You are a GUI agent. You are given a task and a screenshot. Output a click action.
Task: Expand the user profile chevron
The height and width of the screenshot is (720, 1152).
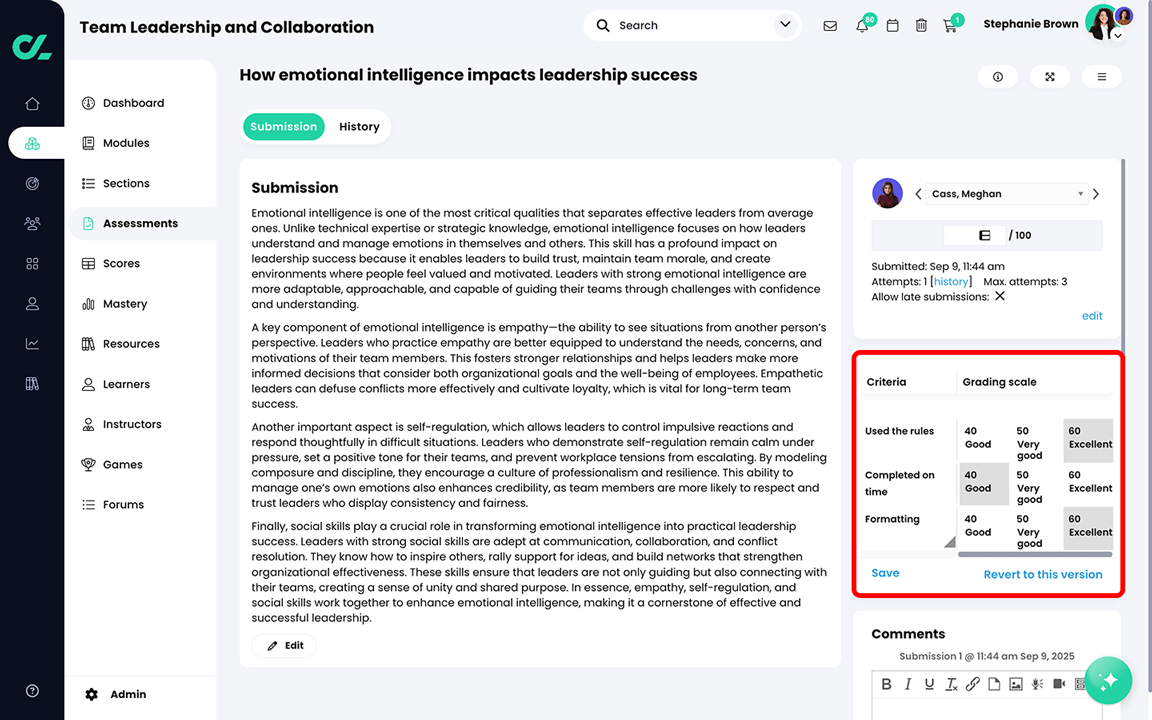[1117, 35]
